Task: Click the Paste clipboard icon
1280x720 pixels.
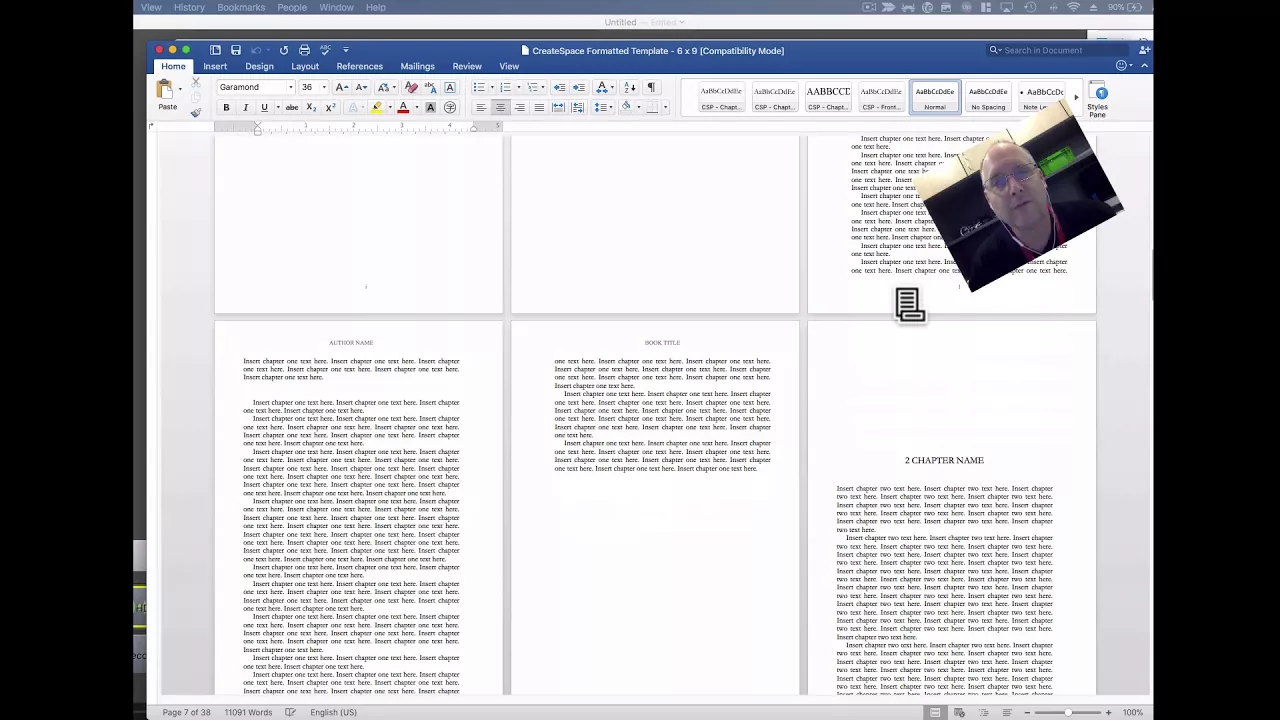Action: point(164,91)
